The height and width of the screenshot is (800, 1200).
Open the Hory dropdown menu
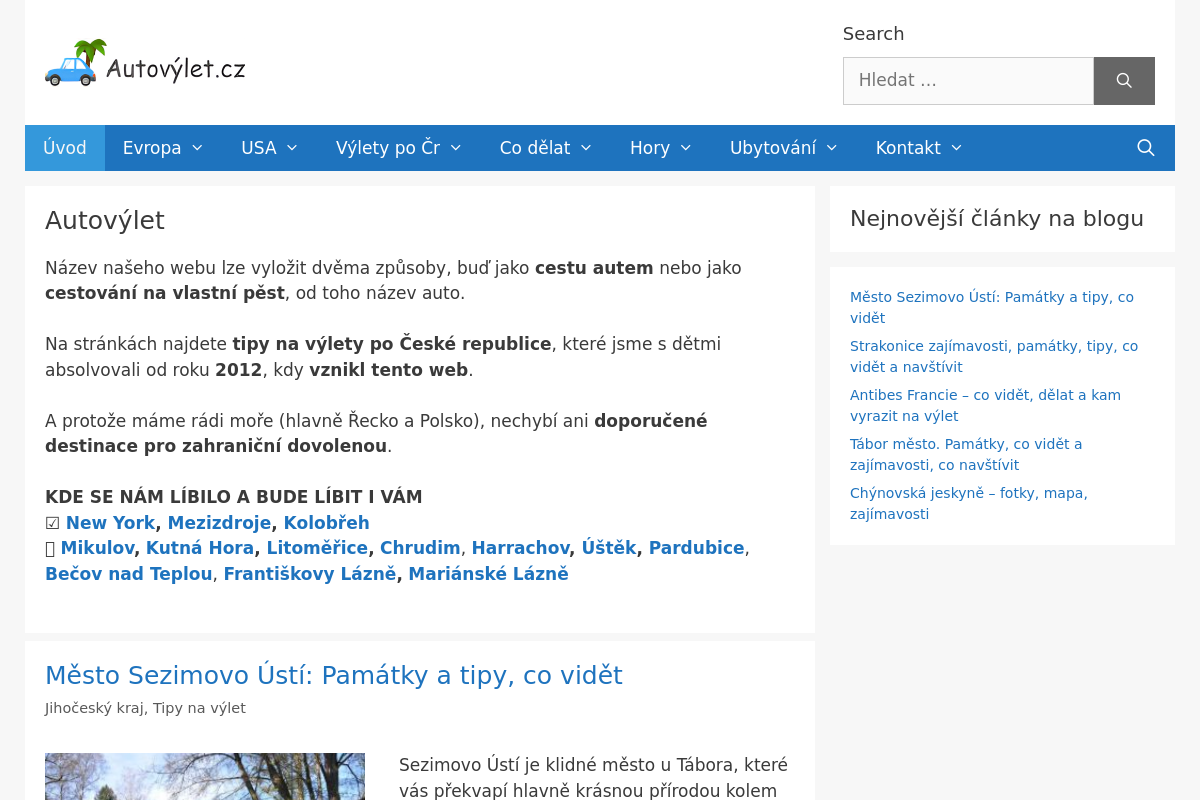tap(686, 148)
